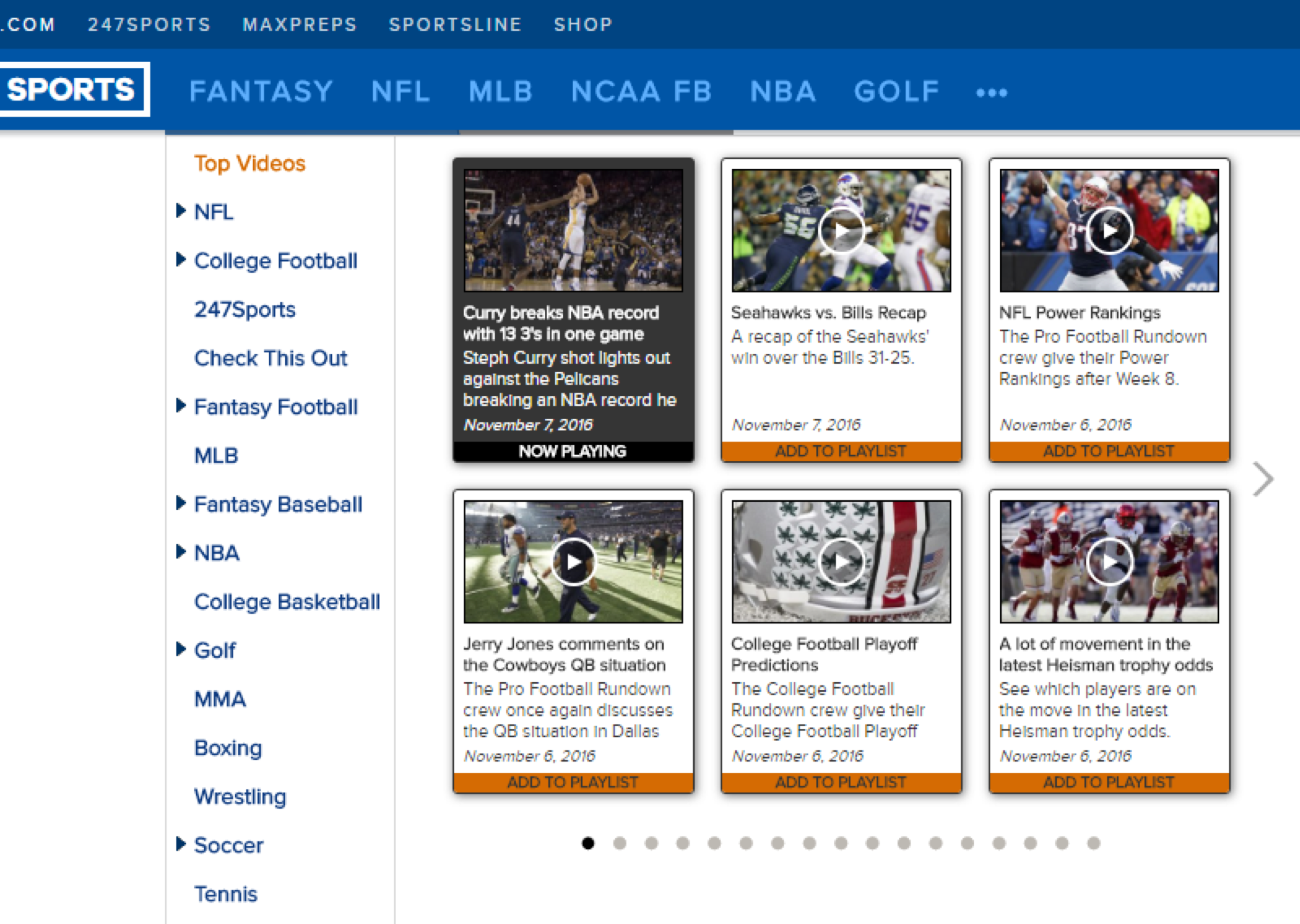Click 'College Football Playoff Predictions' title text
The height and width of the screenshot is (924, 1300).
click(824, 654)
